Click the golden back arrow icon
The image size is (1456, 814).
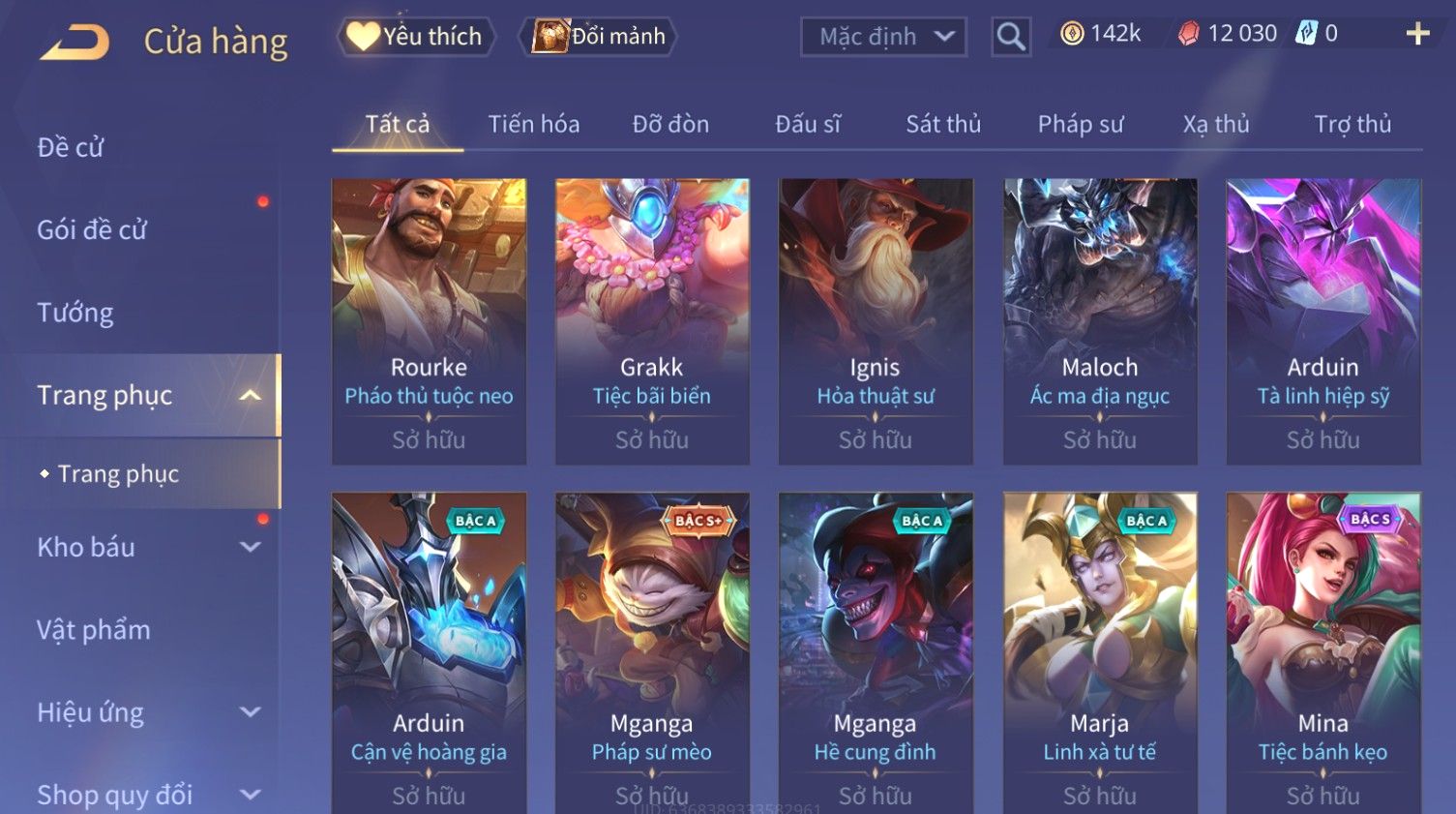coord(74,42)
